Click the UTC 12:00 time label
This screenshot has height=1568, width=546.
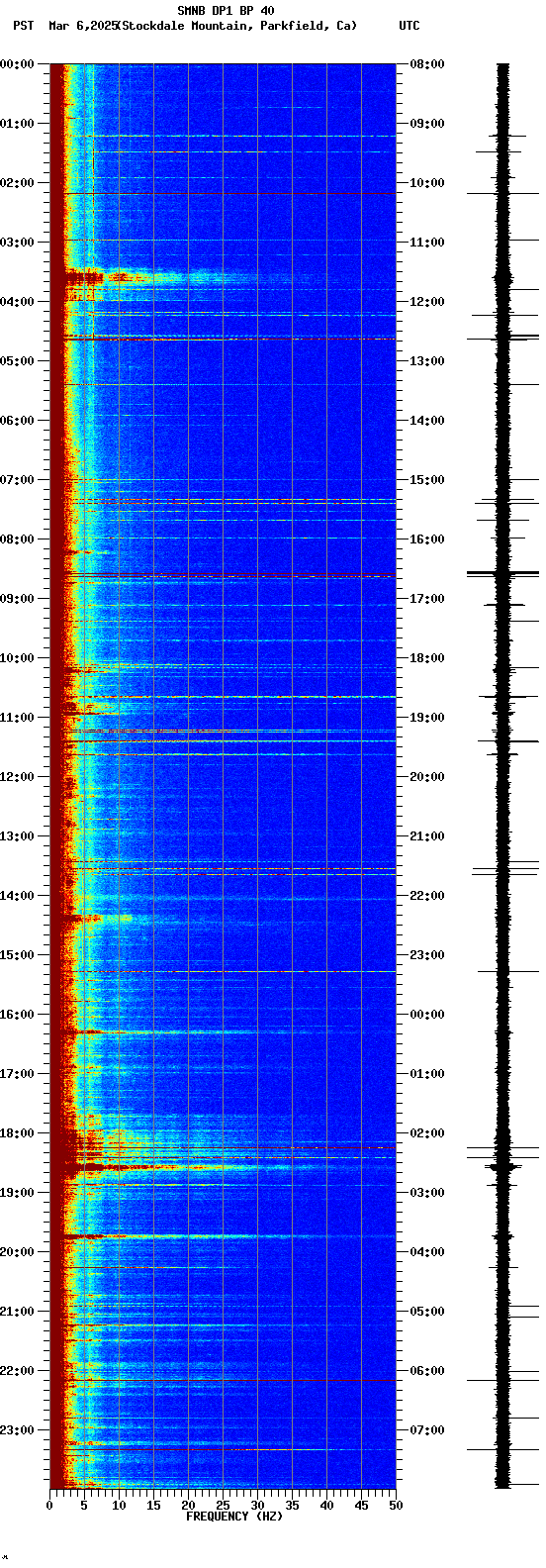[x=427, y=302]
